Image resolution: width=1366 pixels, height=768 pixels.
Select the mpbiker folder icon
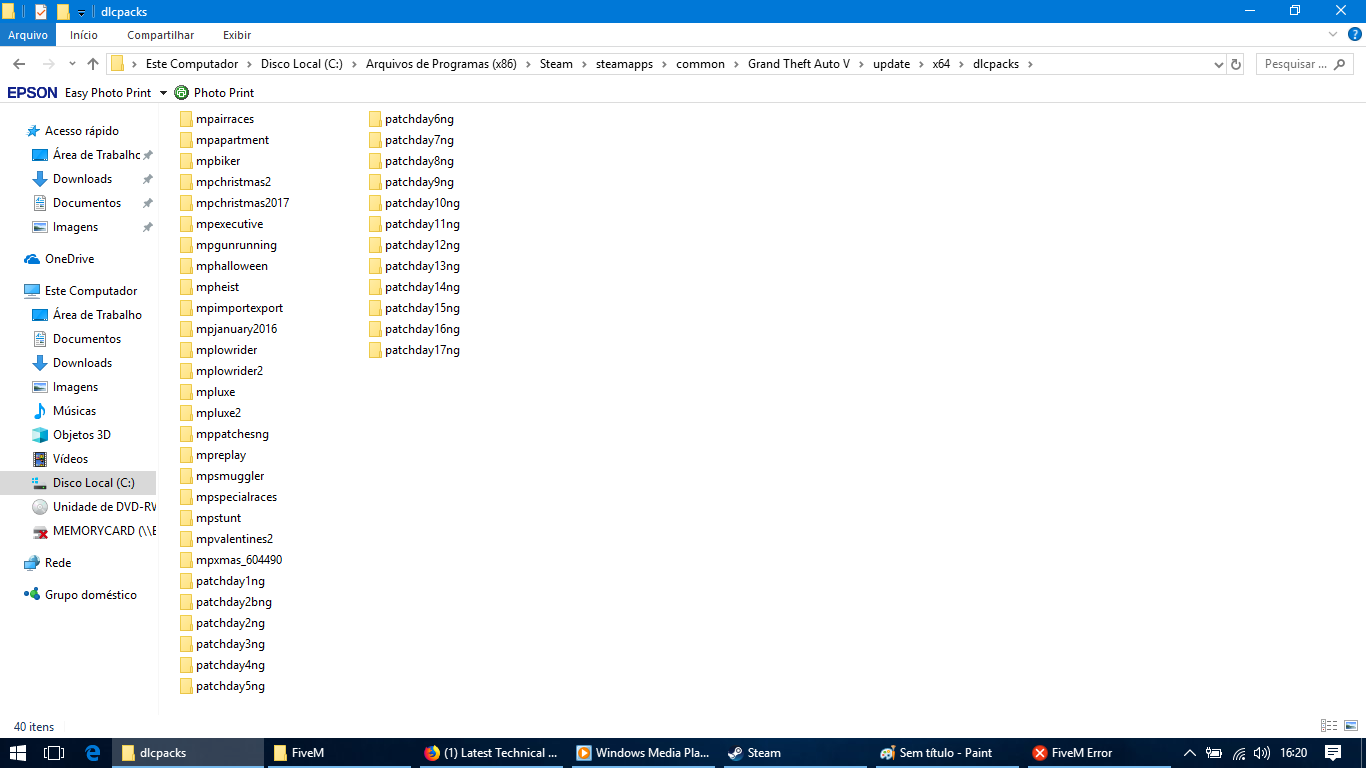pyautogui.click(x=186, y=161)
